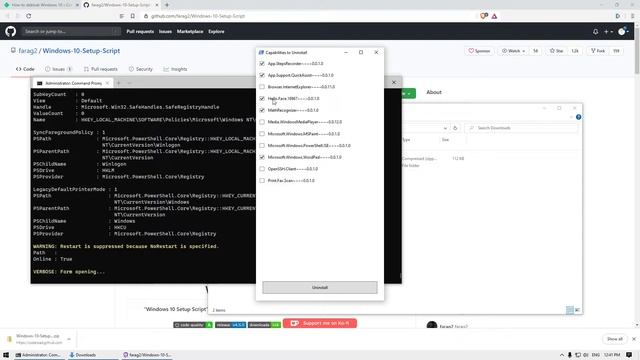The width and height of the screenshot is (640, 360).
Task: Click the Brave Shields lion icon
Action: point(484,16)
